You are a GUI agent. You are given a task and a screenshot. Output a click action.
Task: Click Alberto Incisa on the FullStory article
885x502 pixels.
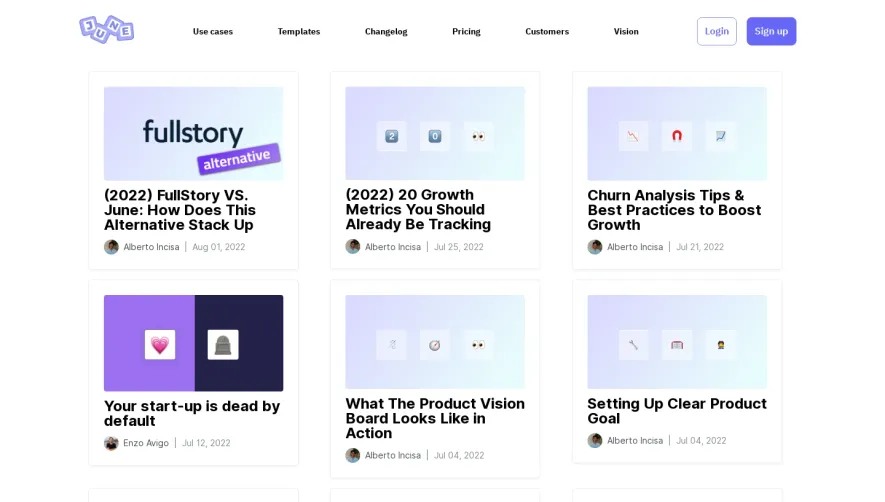(x=151, y=247)
